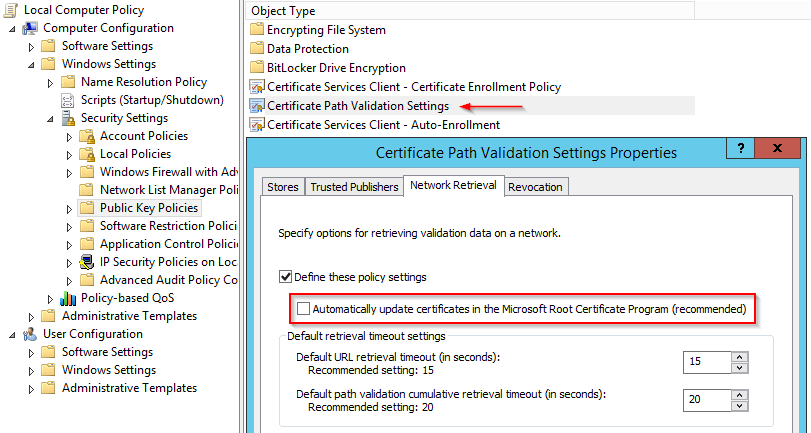Click the Computer Configuration icon
Screen dimensions: 811x433
(x=30, y=28)
